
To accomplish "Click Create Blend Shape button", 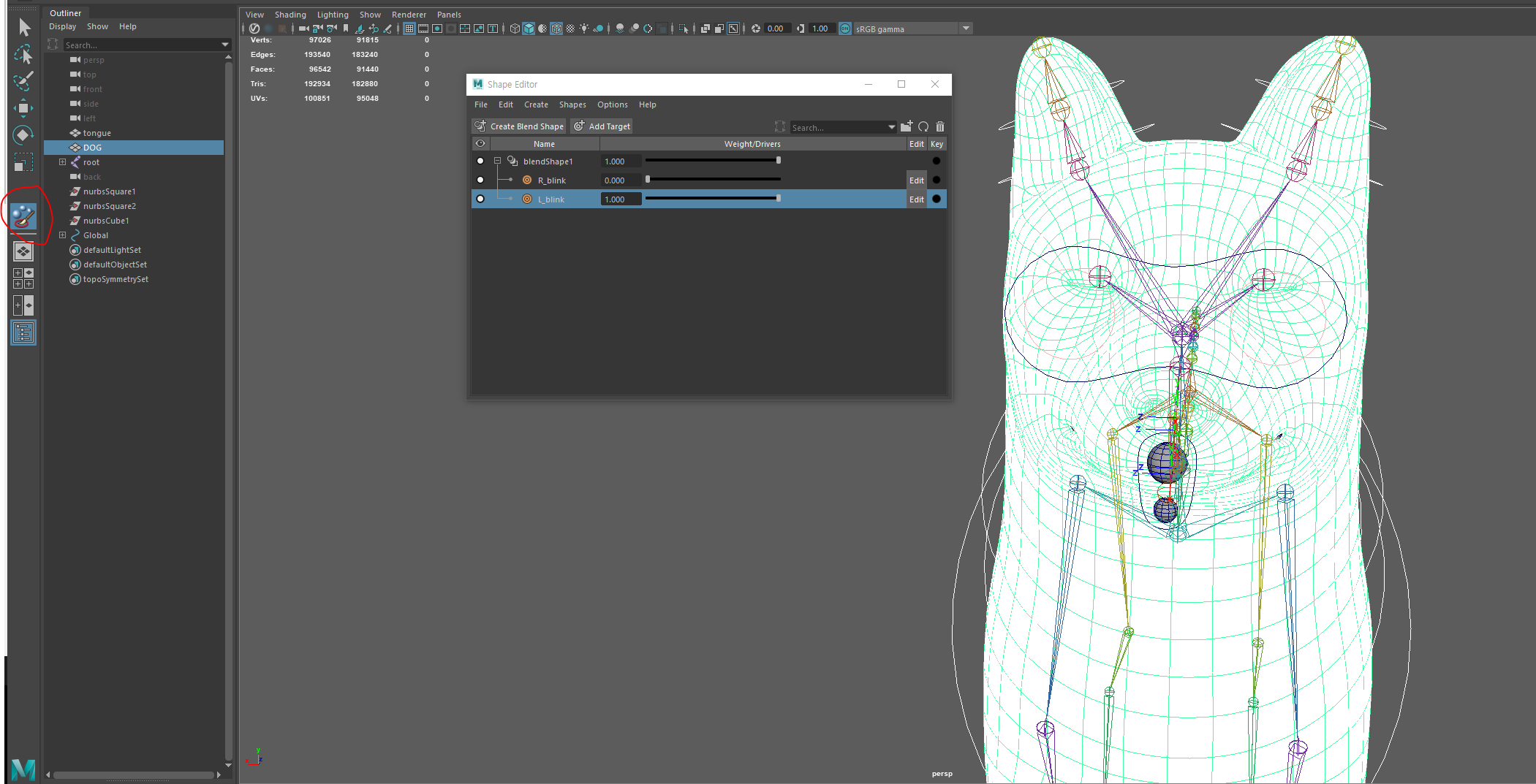I will [520, 126].
